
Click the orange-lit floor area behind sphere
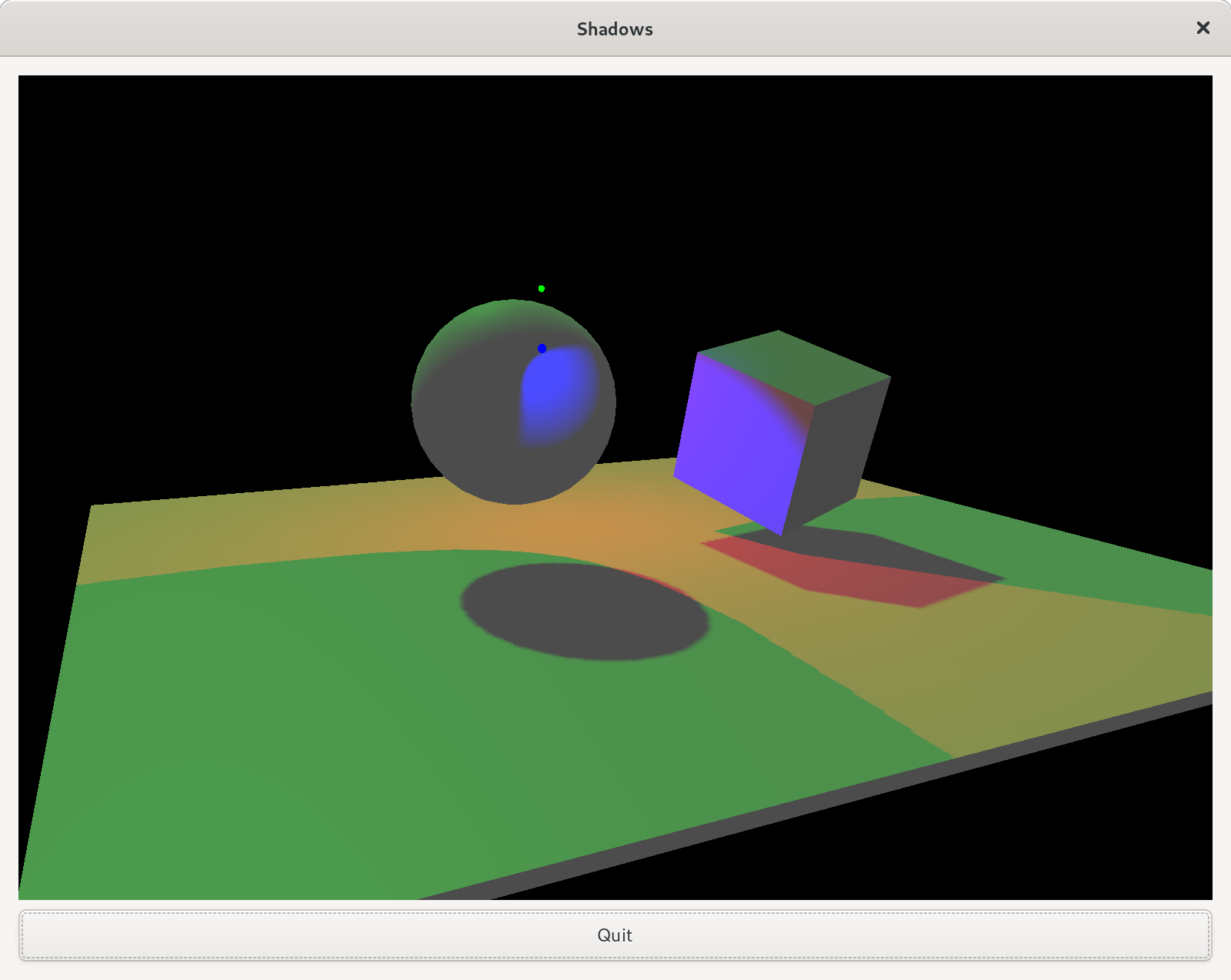coord(585,523)
